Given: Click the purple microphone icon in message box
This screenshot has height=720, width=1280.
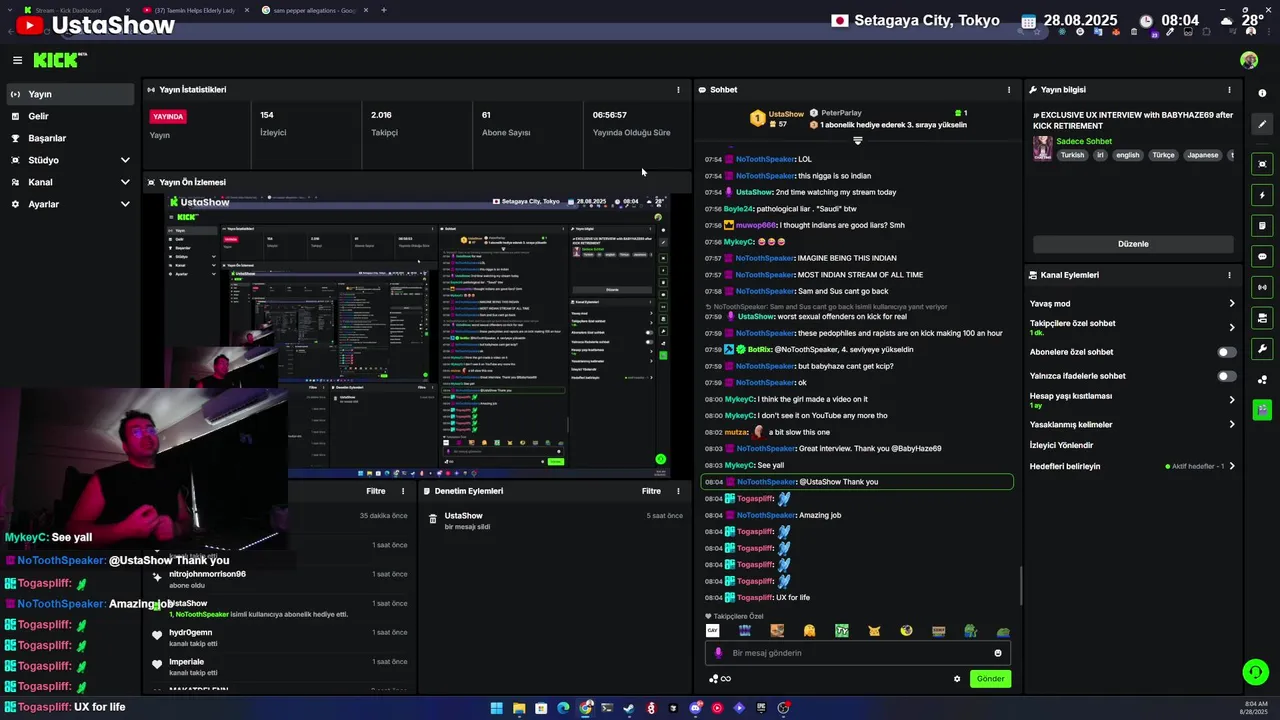Looking at the screenshot, I should coord(718,653).
